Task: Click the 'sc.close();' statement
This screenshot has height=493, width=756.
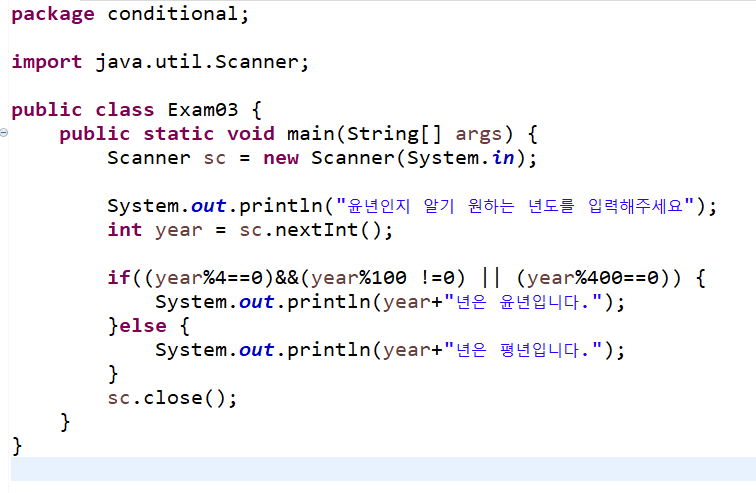Action: coord(172,398)
